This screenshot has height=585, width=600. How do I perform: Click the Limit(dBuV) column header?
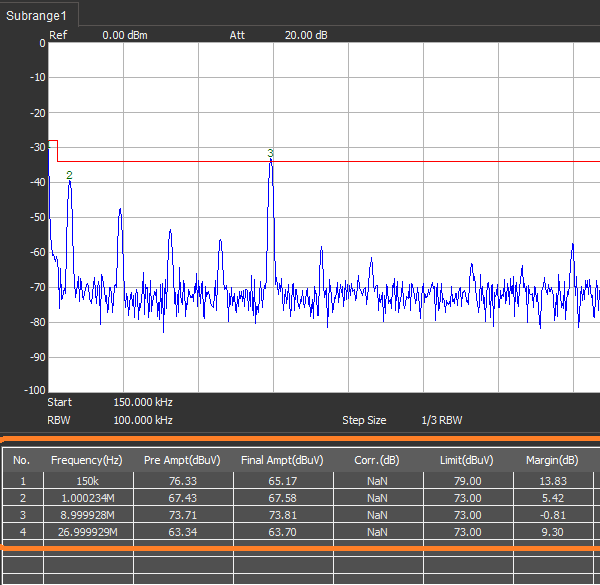[466, 460]
